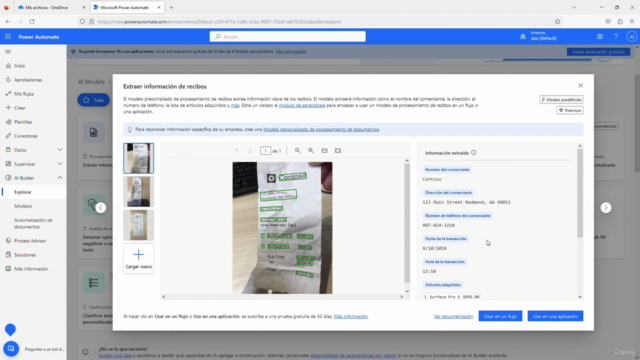Bookmark page with star icon
The image size is (640, 360).
558,22
